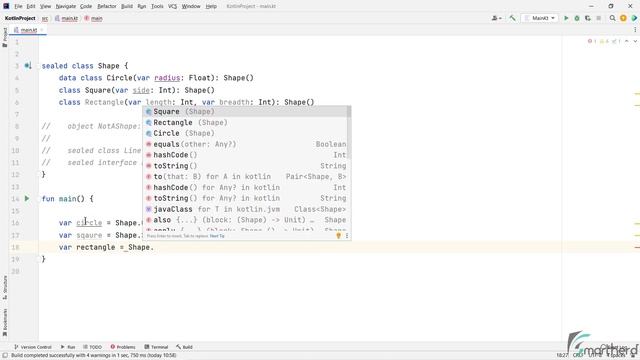Screen dimensions: 640x360
Task: Click the red error count indicator in editor
Action: (x=592, y=41)
